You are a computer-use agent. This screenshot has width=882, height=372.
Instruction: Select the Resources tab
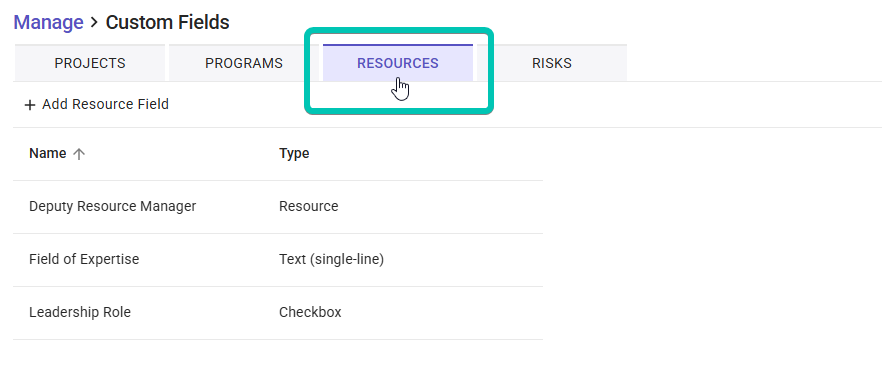pos(398,63)
